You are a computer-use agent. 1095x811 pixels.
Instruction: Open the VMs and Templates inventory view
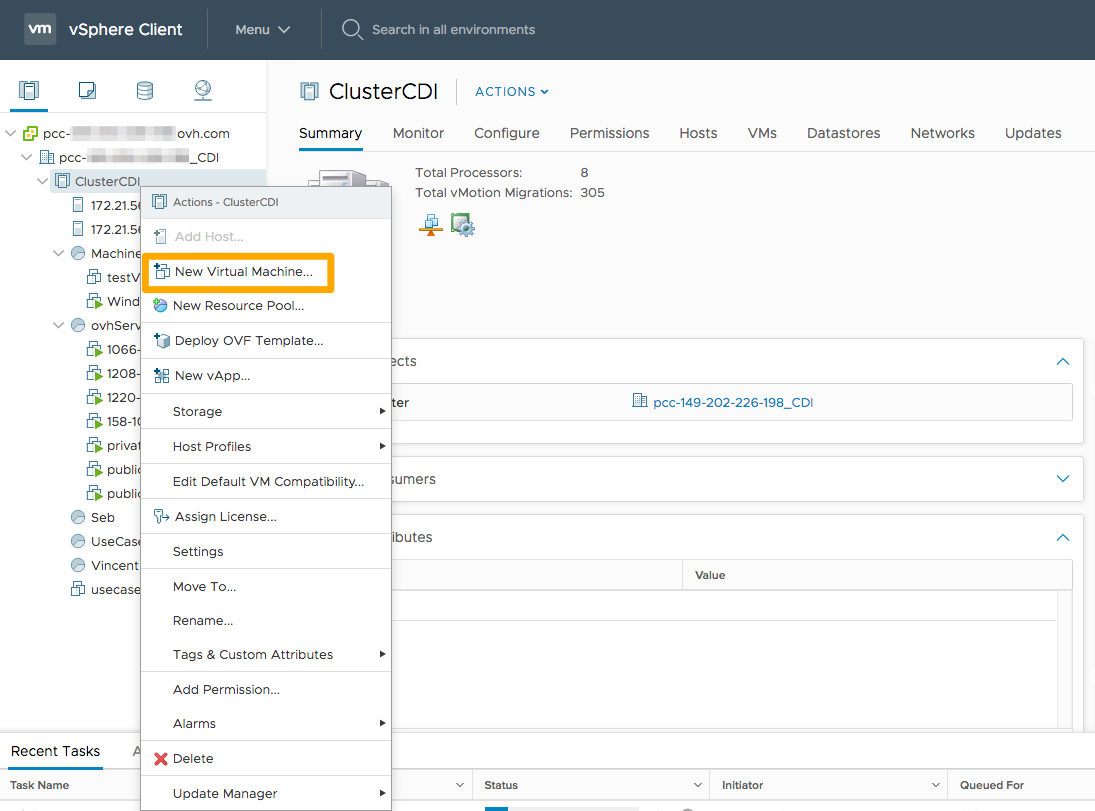pos(87,90)
